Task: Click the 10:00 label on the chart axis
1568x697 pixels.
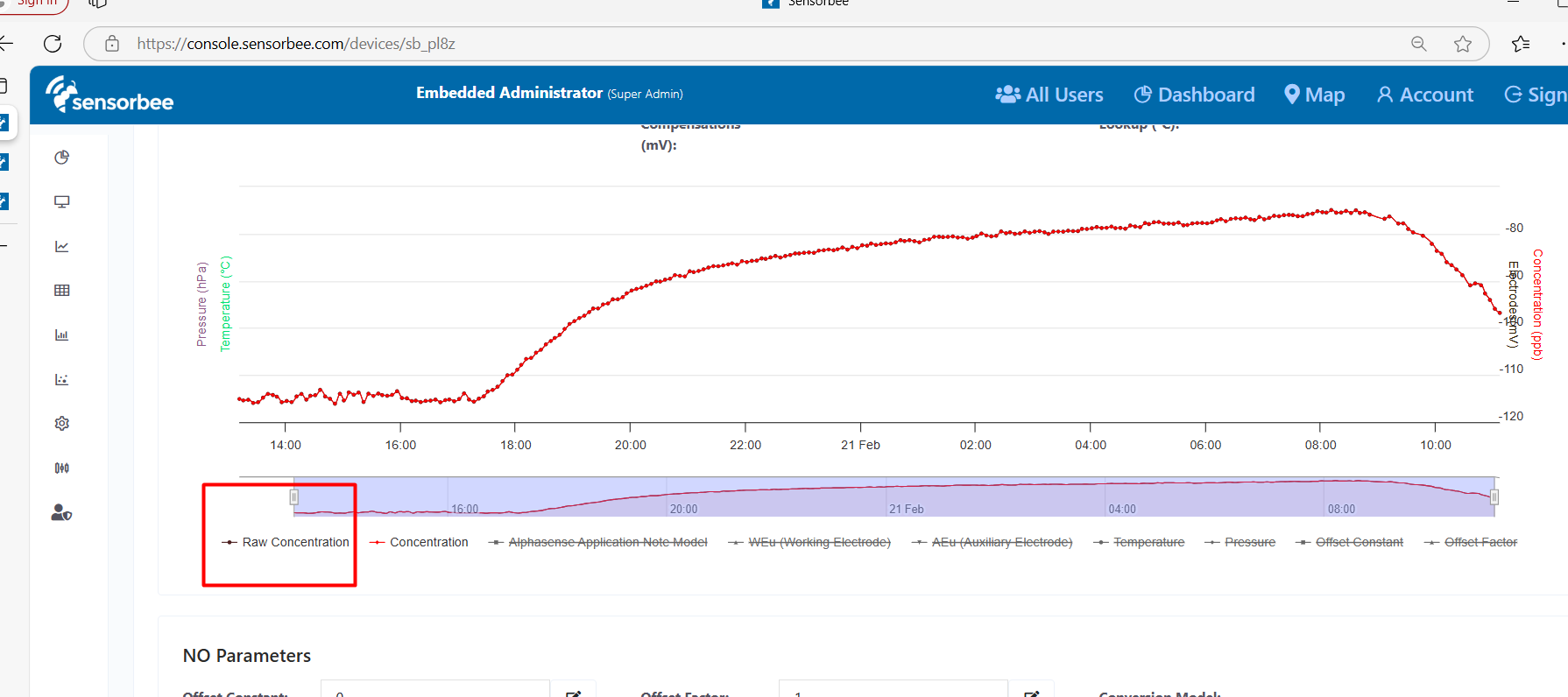Action: pos(1436,445)
